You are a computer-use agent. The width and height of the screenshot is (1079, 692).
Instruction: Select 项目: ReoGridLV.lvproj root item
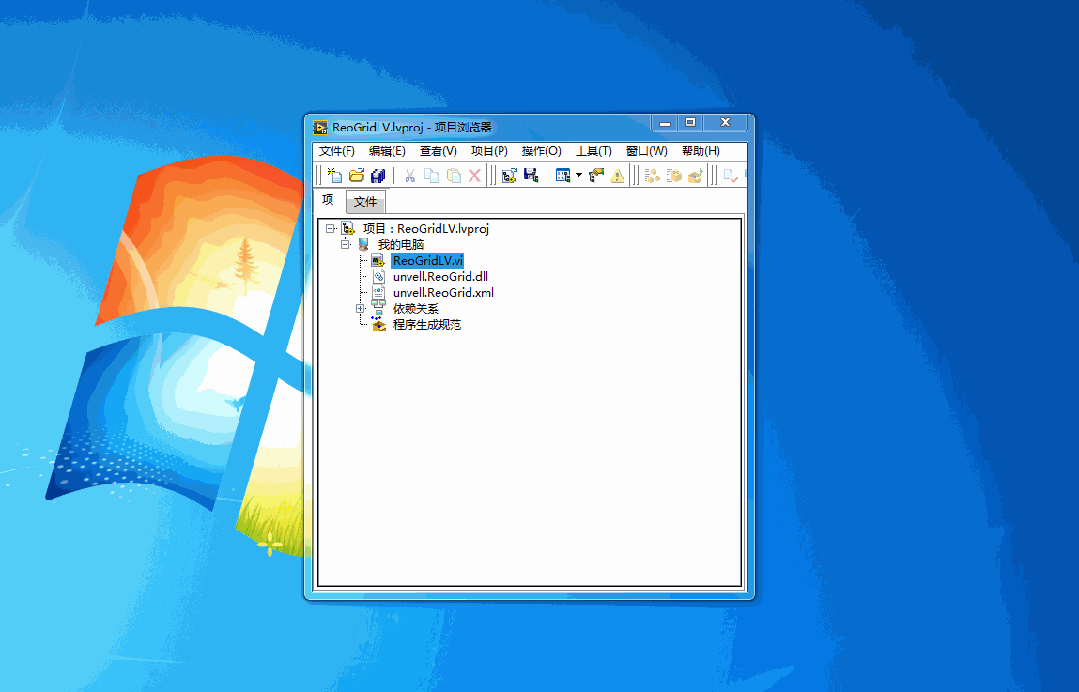click(425, 228)
